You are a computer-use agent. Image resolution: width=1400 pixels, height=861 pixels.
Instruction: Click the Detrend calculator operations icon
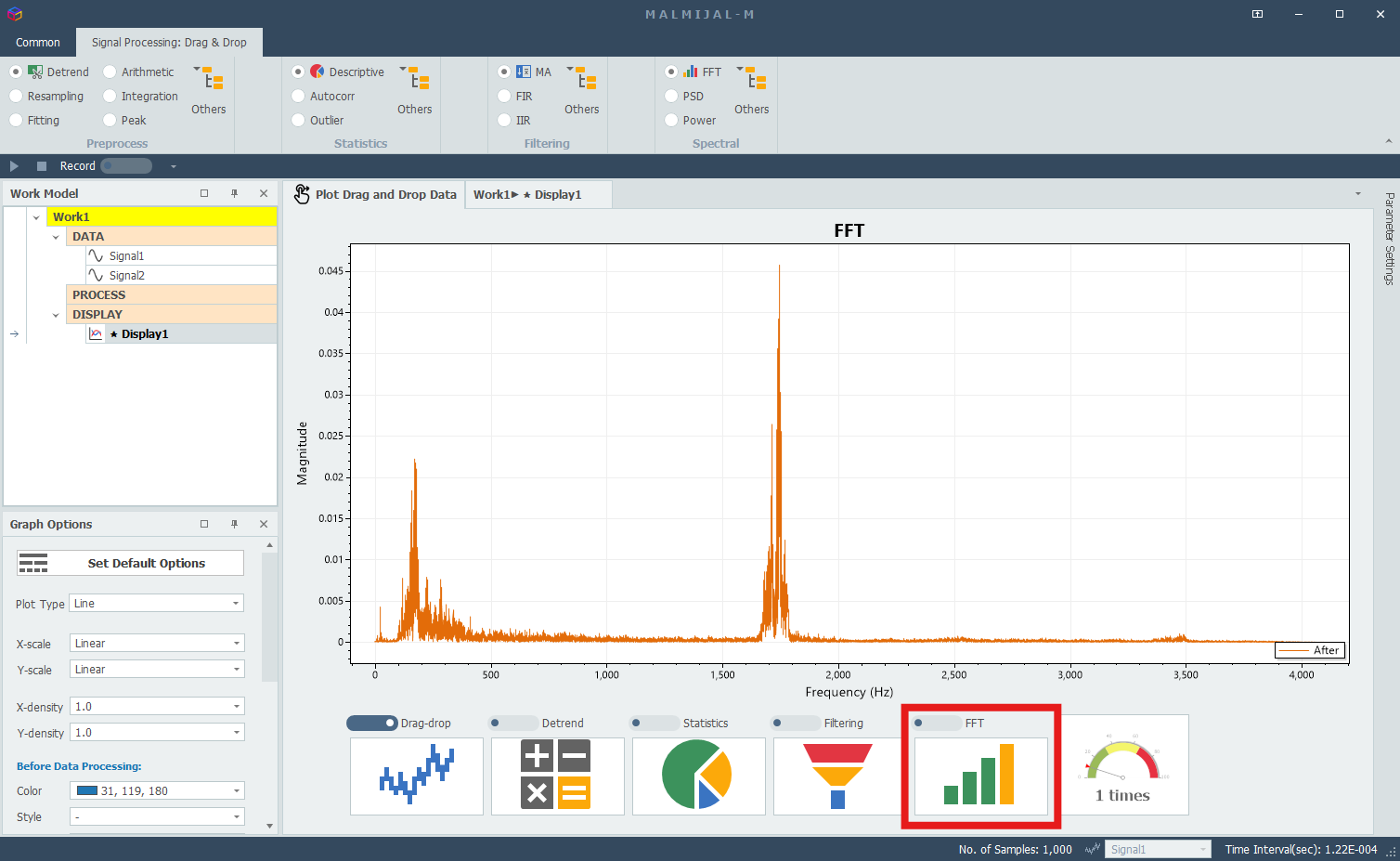pyautogui.click(x=557, y=776)
